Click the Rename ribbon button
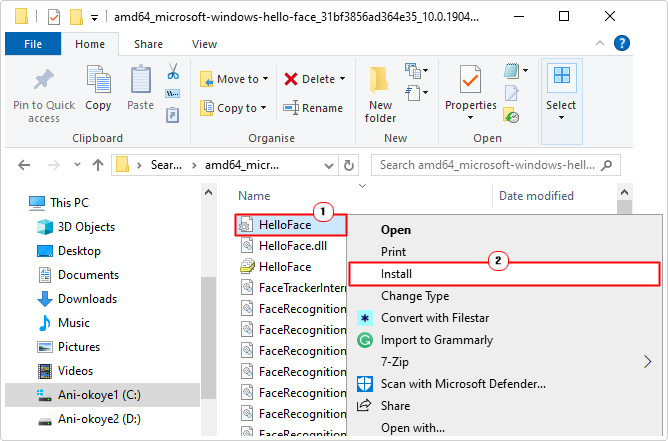 click(x=313, y=108)
